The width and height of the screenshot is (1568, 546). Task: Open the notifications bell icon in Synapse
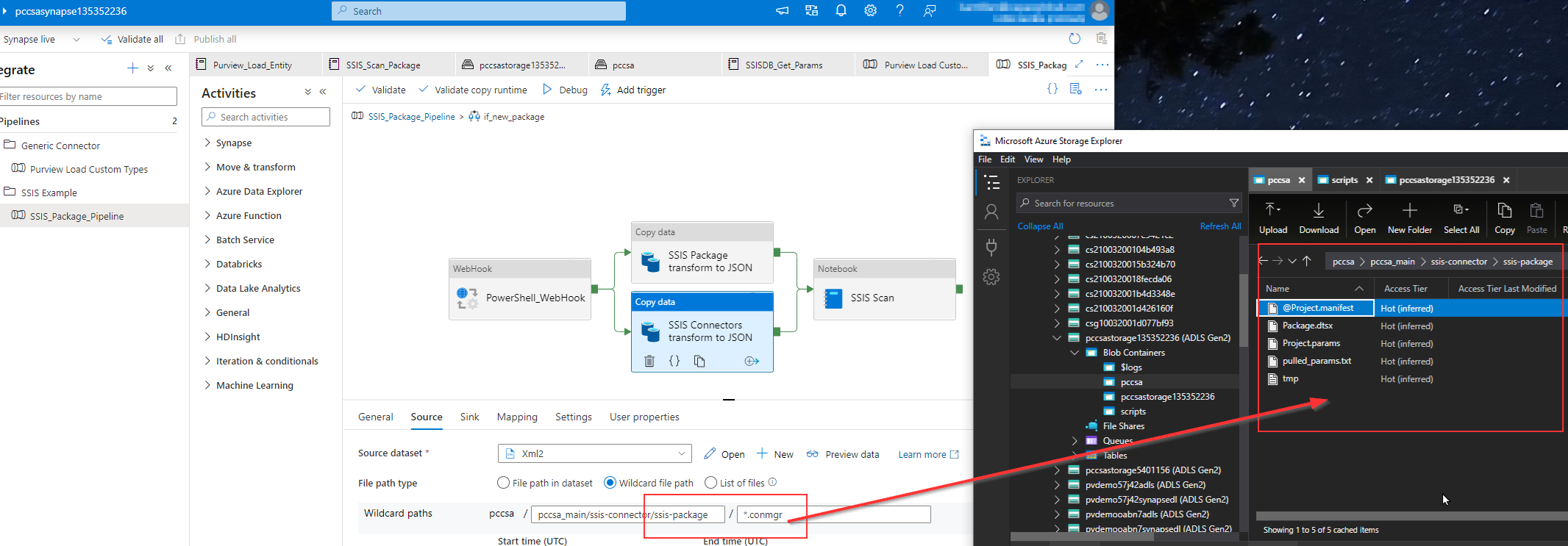click(x=841, y=10)
